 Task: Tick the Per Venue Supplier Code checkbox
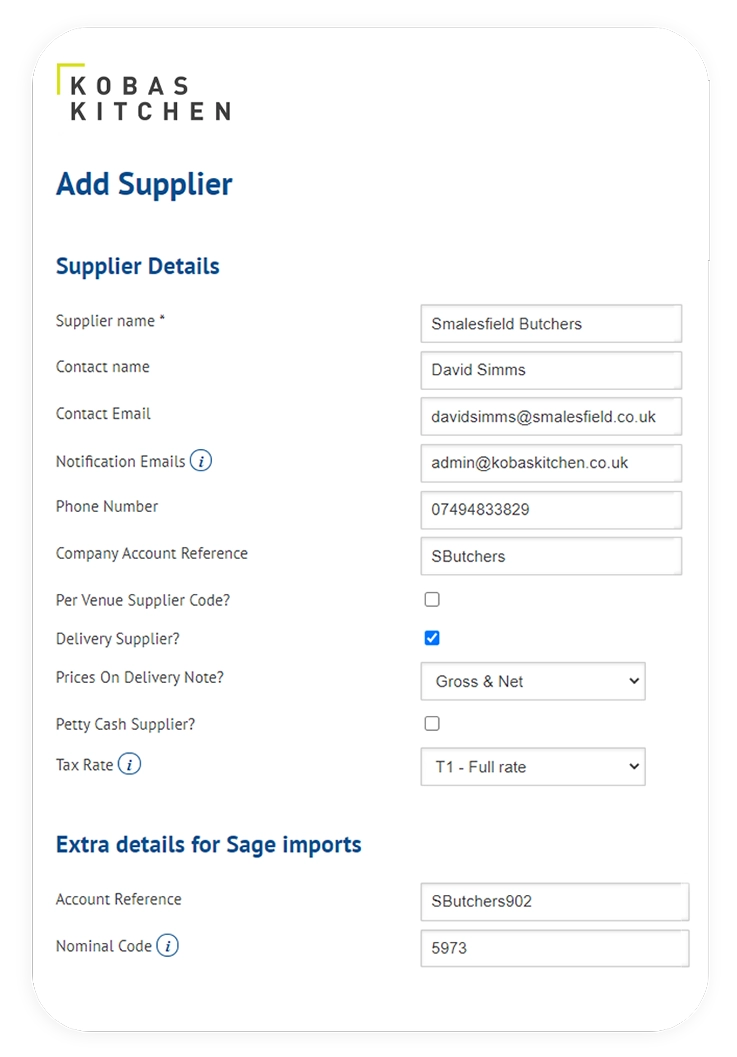432,599
